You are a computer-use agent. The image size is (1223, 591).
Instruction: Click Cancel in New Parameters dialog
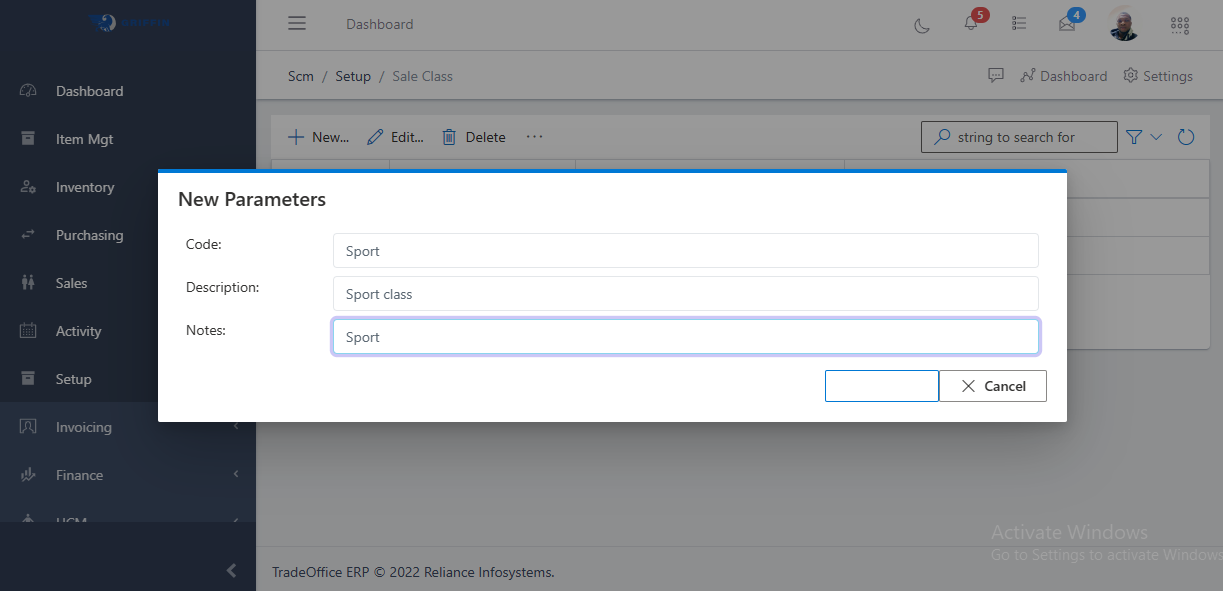tap(993, 386)
